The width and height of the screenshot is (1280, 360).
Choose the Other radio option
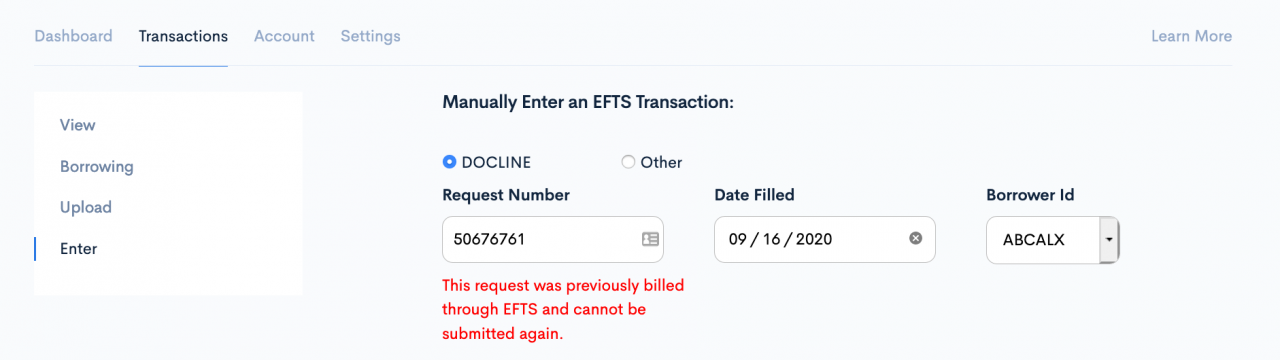628,162
